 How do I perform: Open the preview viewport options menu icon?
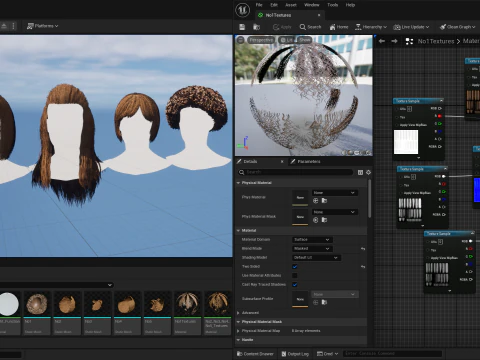coord(240,40)
